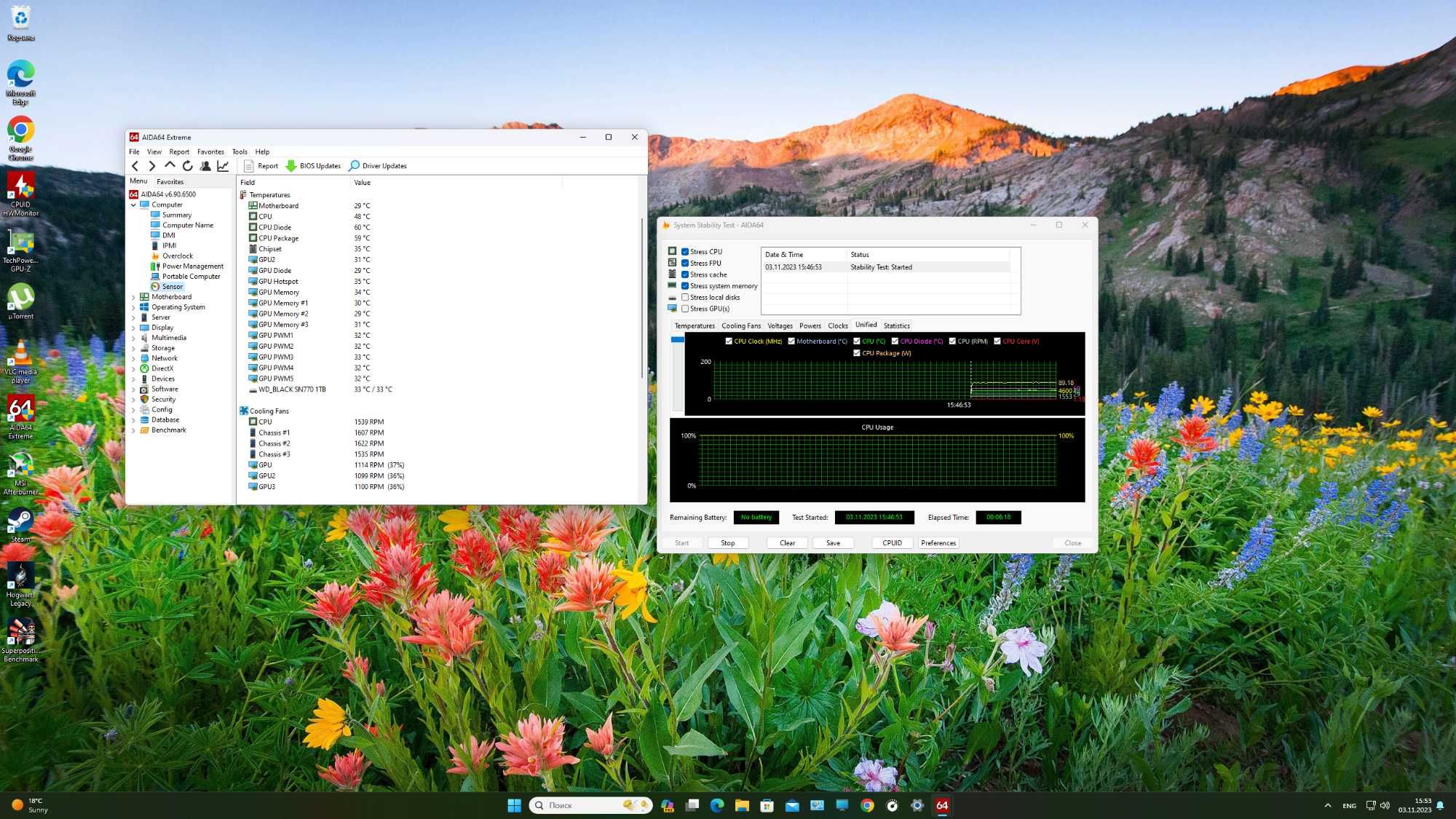
Task: Uncheck Stress CPU checkbox
Action: [x=685, y=252]
